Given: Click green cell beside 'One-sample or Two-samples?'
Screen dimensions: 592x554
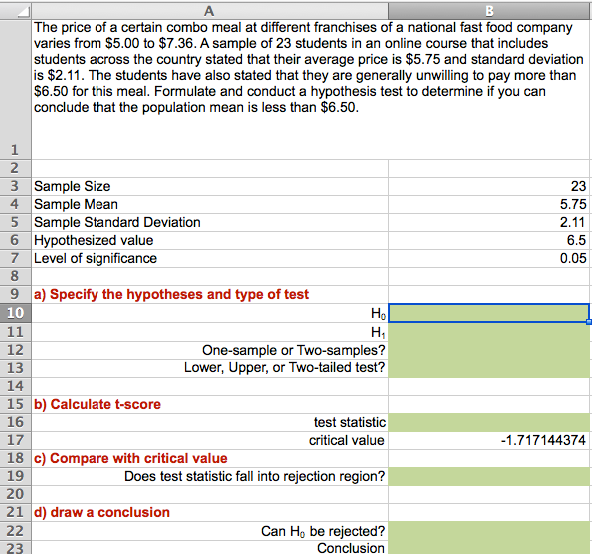Looking at the screenshot, I should coord(490,350).
